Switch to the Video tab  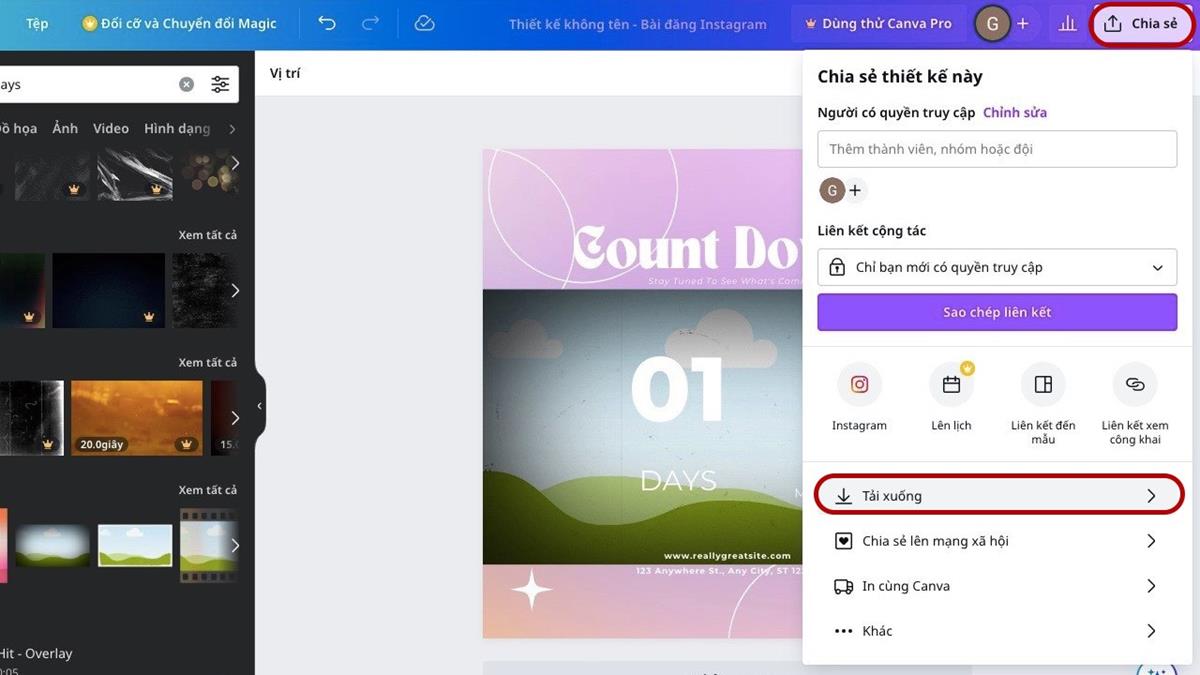tap(111, 129)
